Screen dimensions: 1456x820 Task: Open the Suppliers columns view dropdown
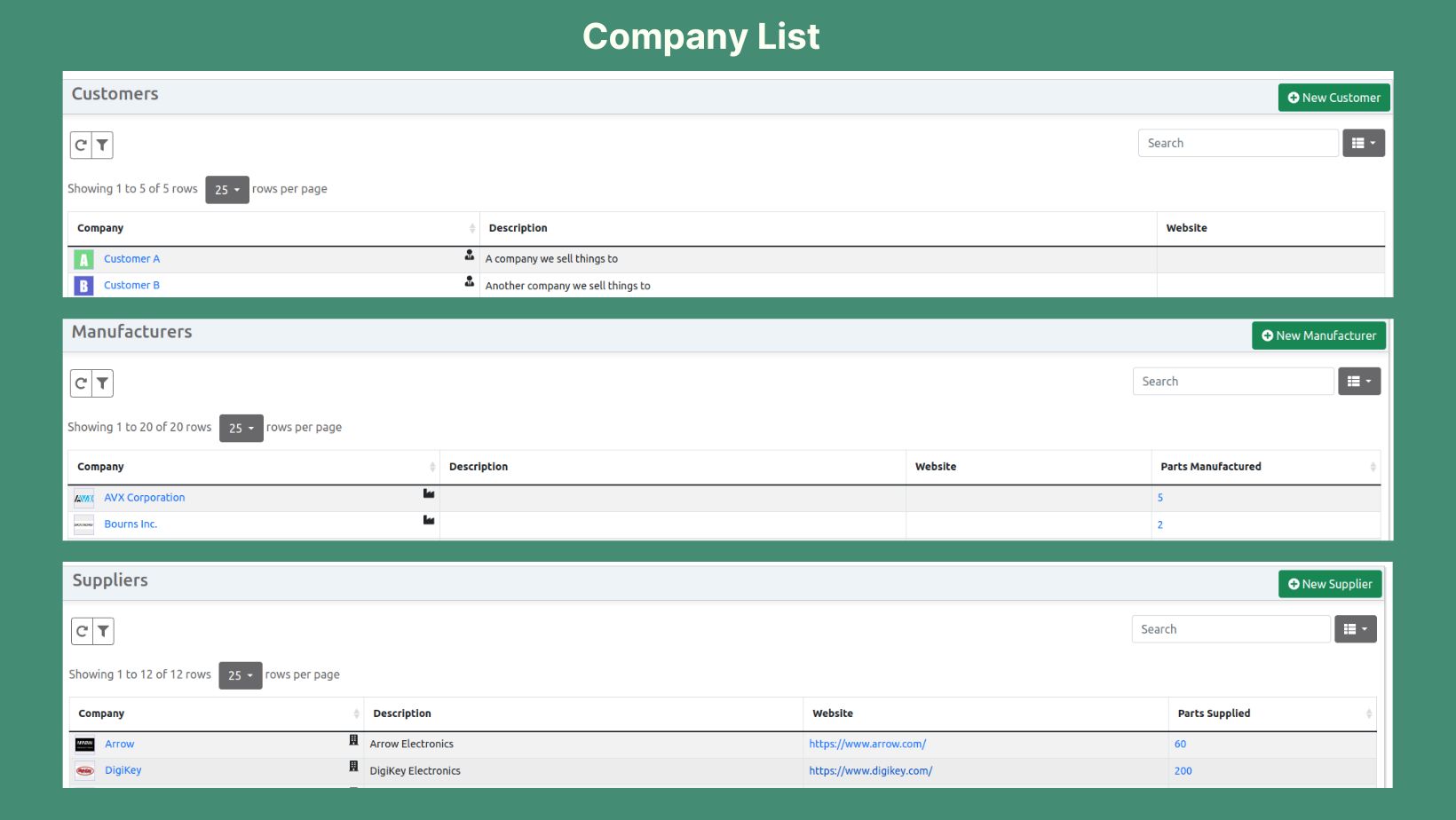1355,629
